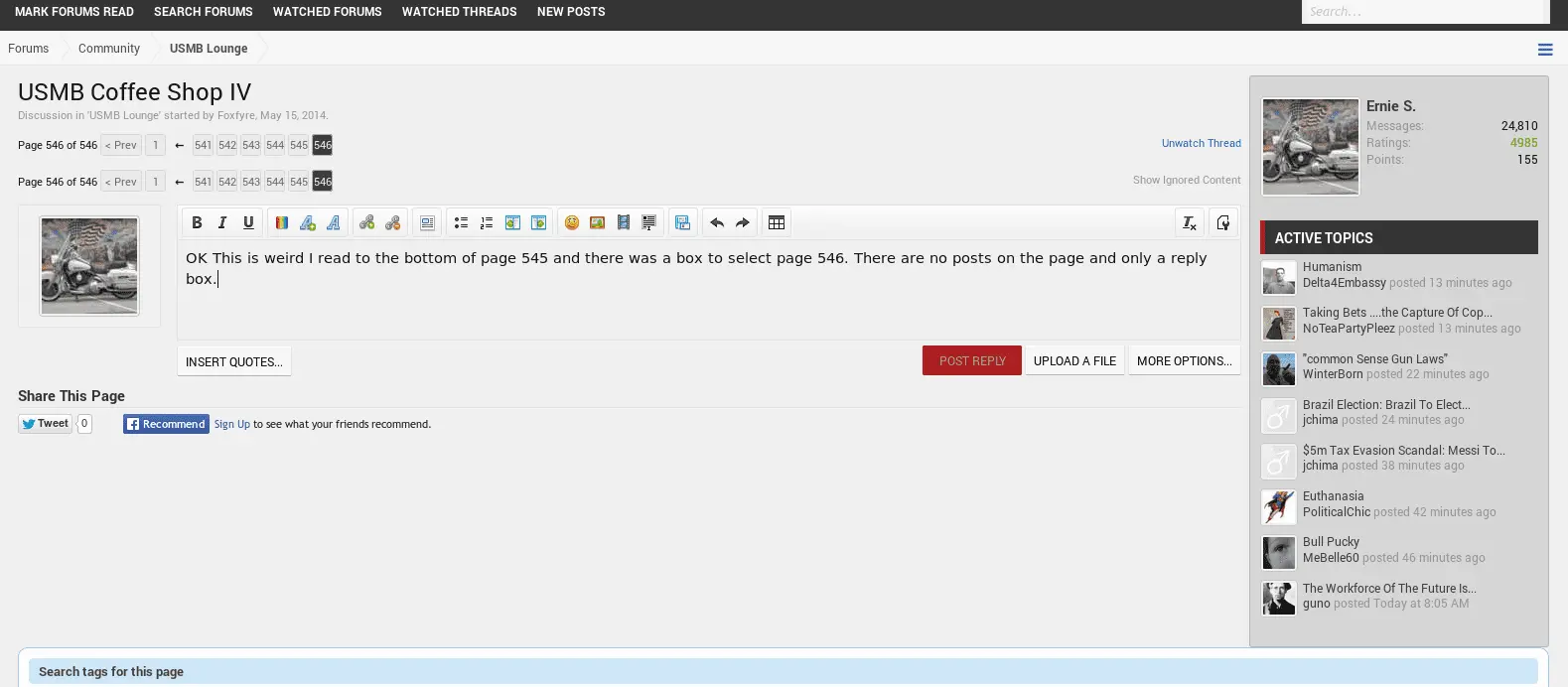Indent the text in the editor
The height and width of the screenshot is (687, 1568).
[538, 222]
